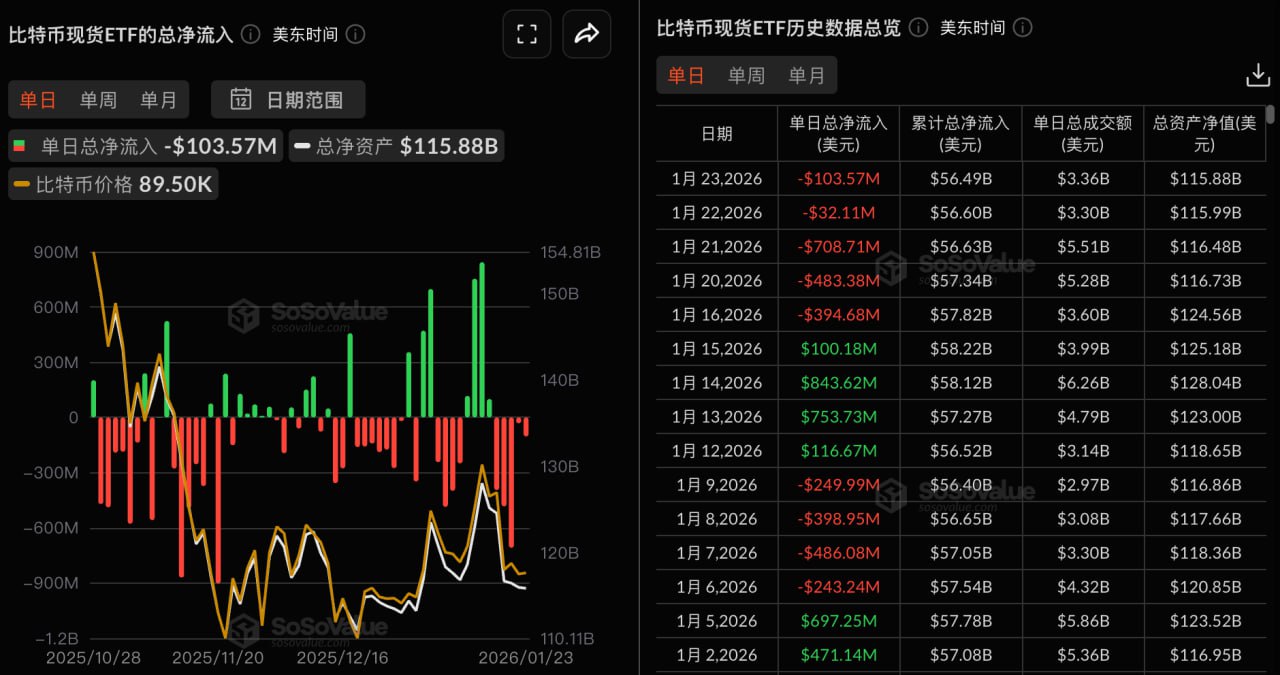
Task: Click the 累计总净流入 column header
Action: [x=960, y=132]
